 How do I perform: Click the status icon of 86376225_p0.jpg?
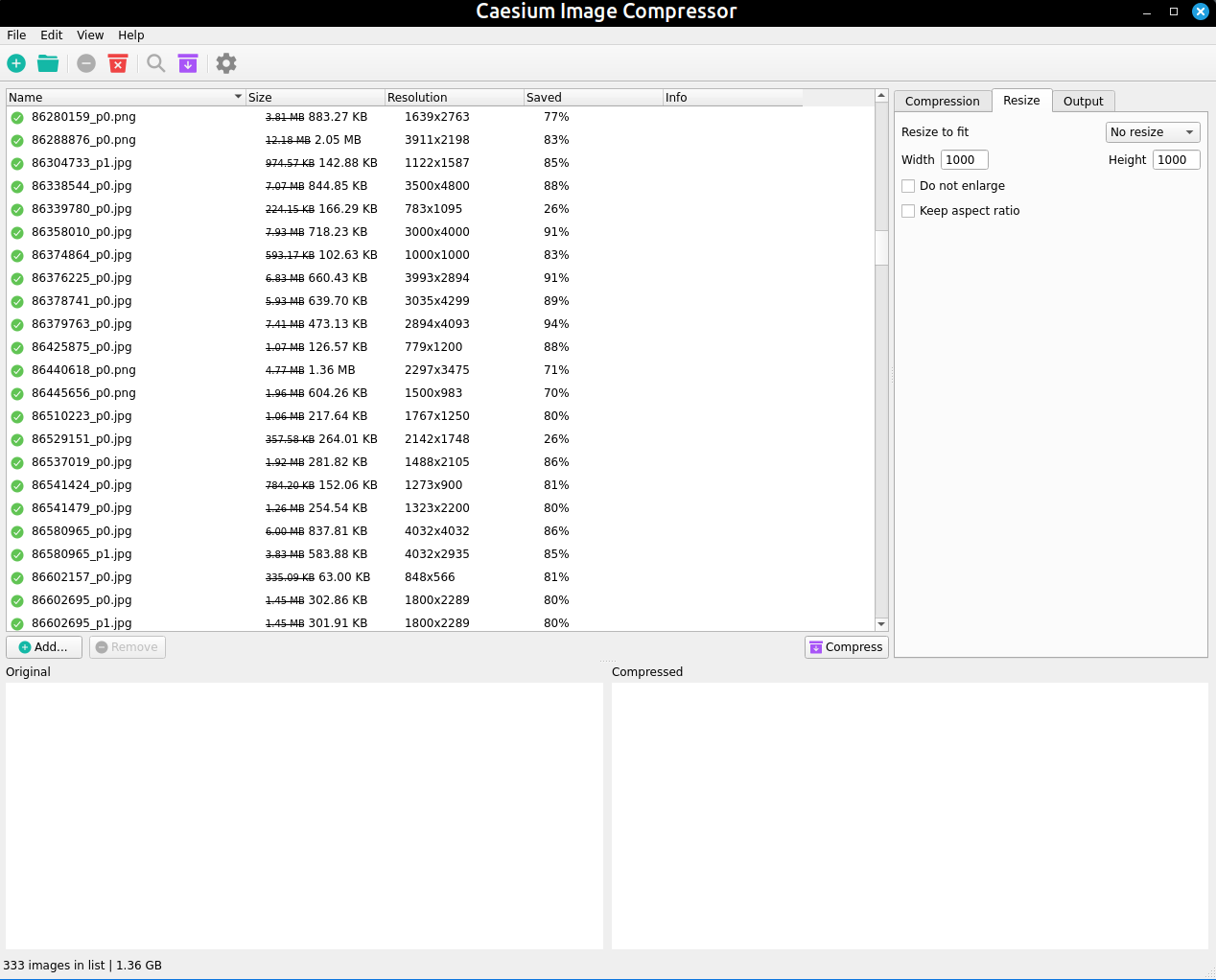(x=17, y=278)
